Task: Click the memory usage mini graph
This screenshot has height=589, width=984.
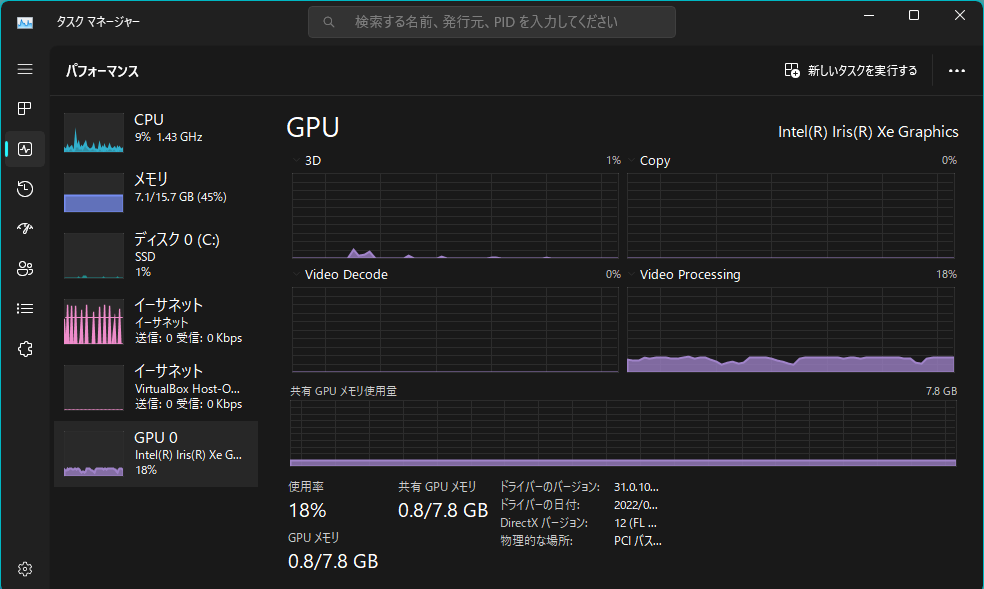Action: pyautogui.click(x=94, y=193)
